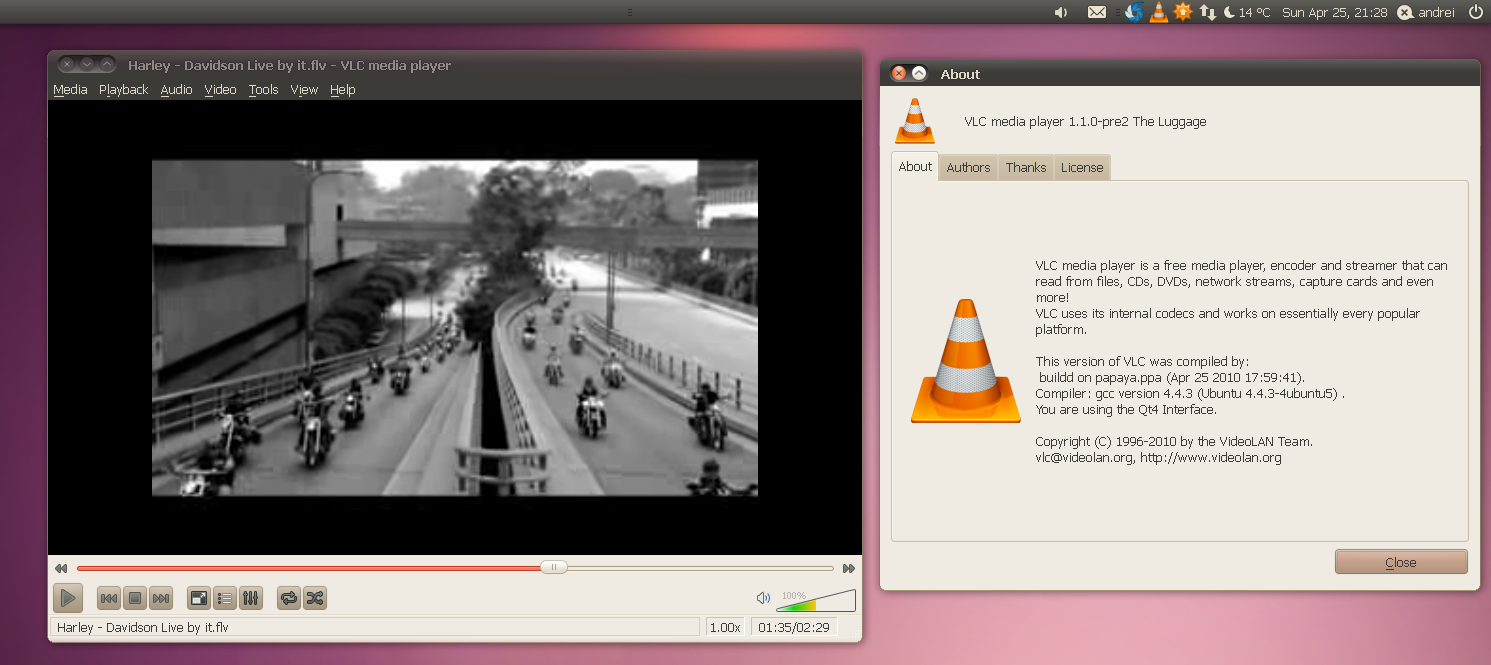Click the vlc@videolan.org contact line

click(x=1158, y=458)
